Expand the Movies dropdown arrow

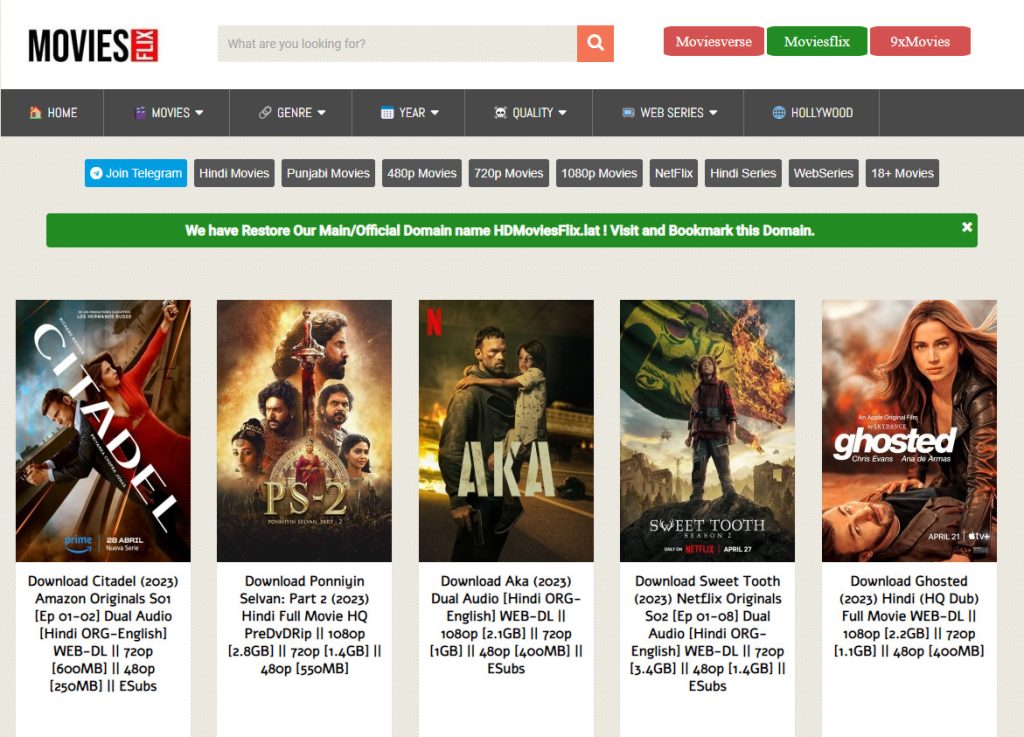click(199, 112)
